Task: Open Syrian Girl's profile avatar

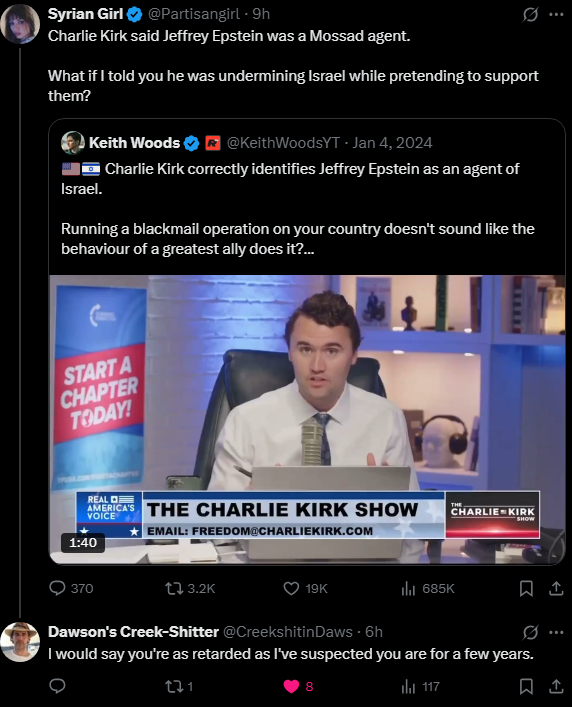Action: (x=20, y=23)
